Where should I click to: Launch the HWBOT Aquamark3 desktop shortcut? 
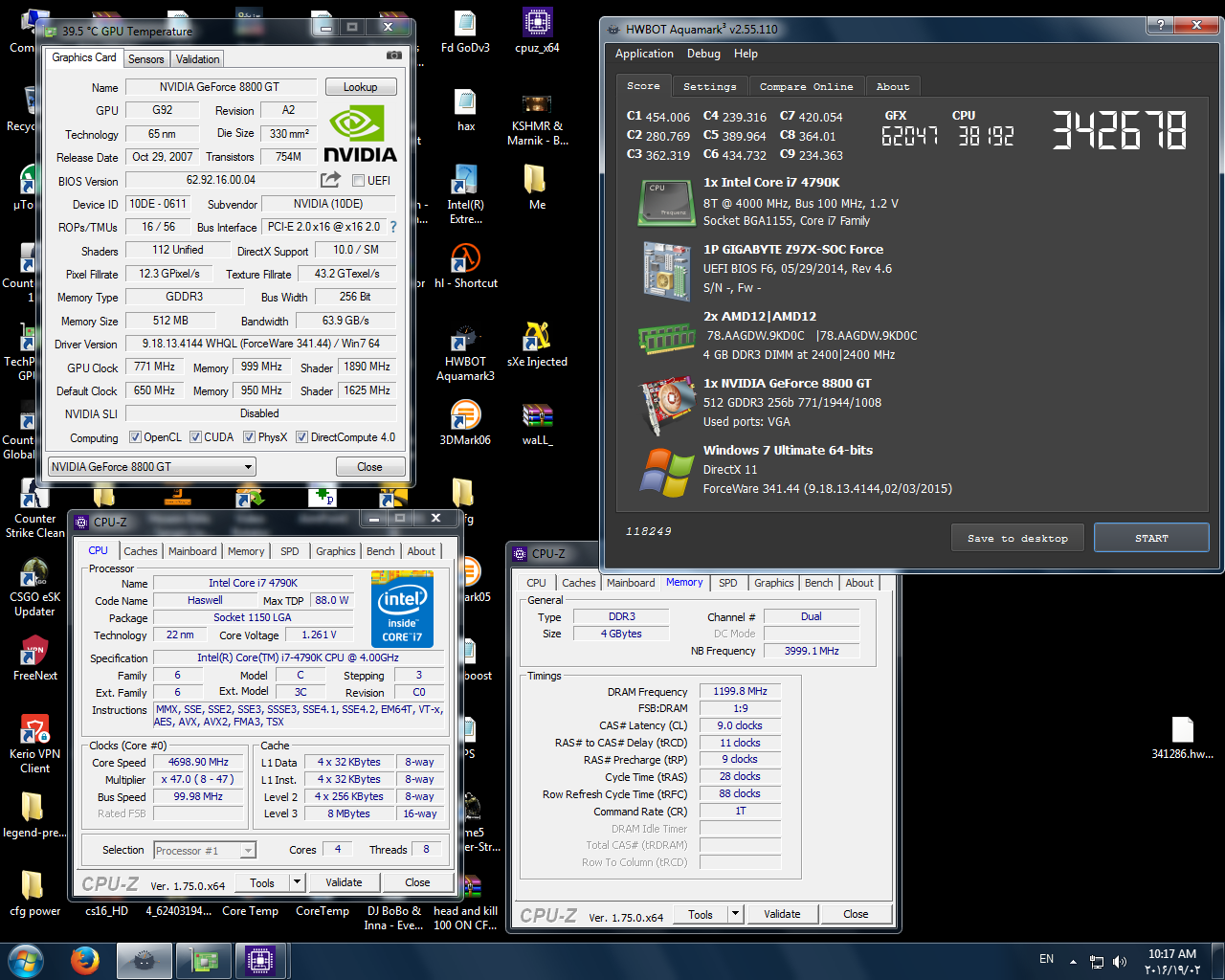coord(465,352)
